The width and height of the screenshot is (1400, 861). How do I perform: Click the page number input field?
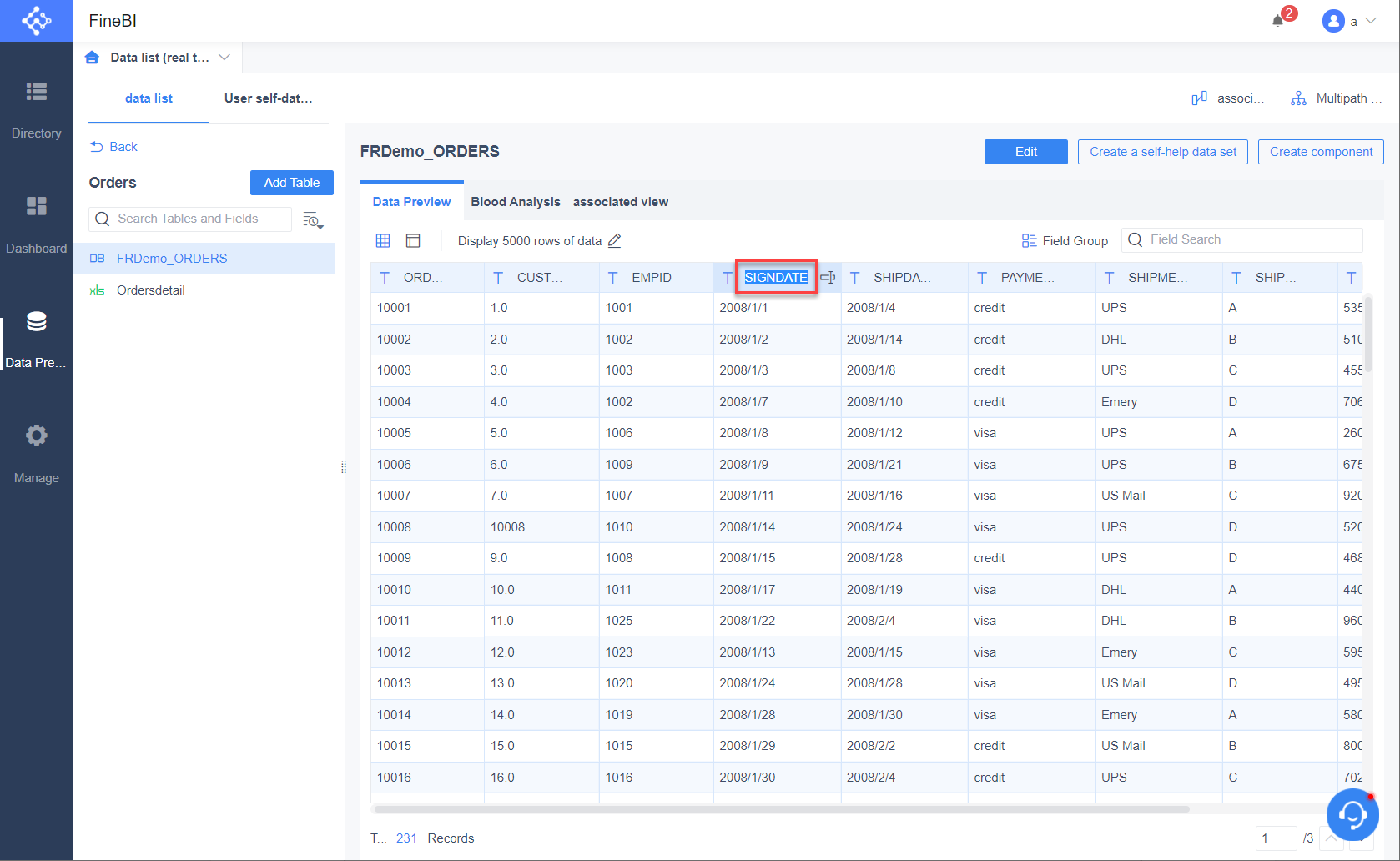point(1276,838)
